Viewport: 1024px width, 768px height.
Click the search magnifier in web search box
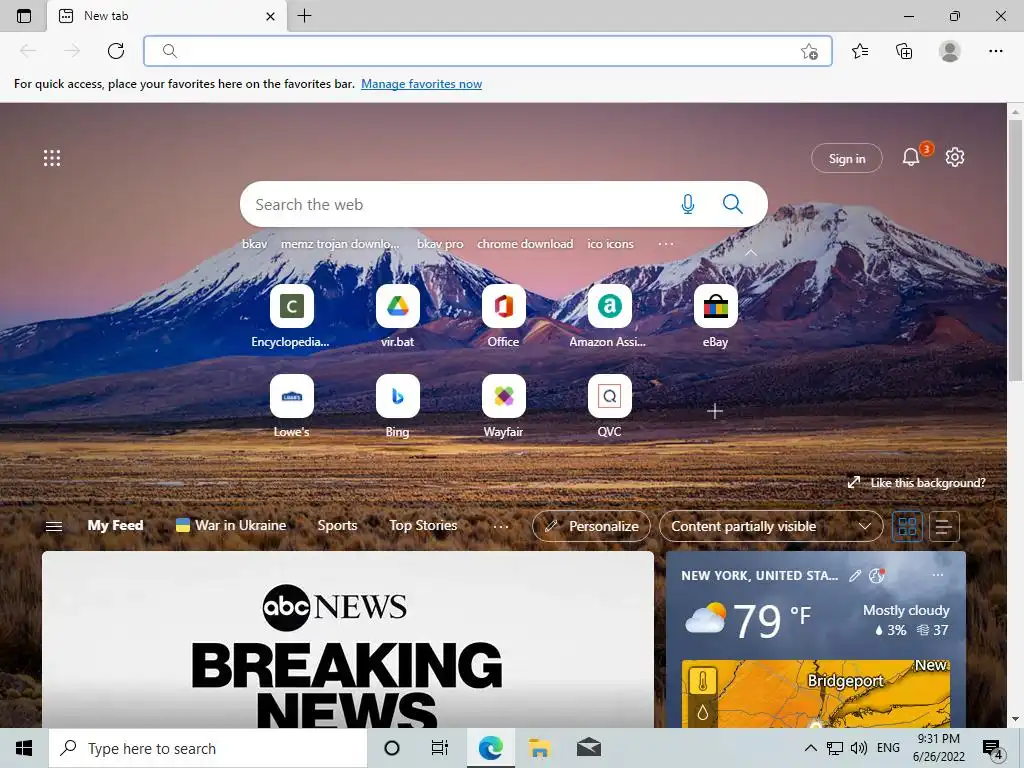(732, 204)
